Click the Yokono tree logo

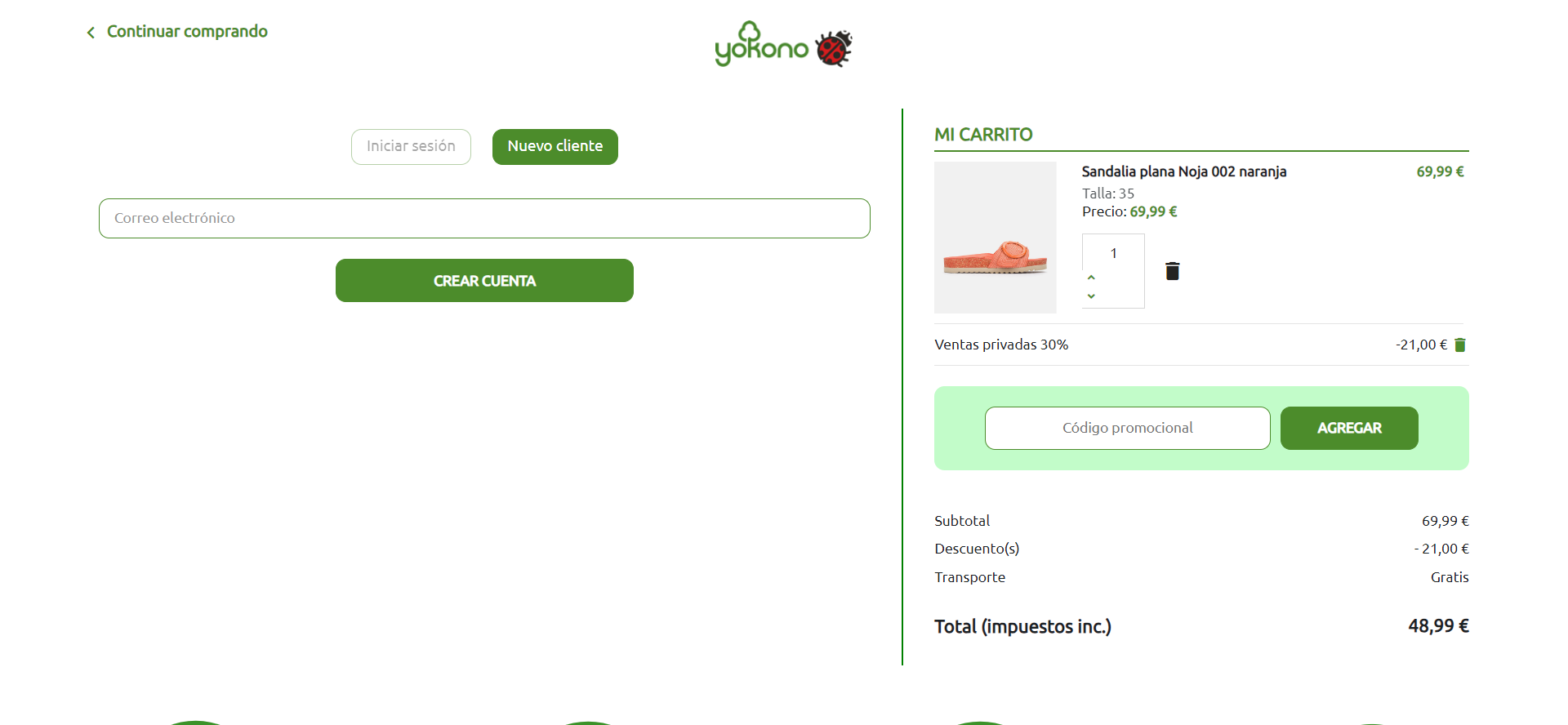[x=761, y=44]
